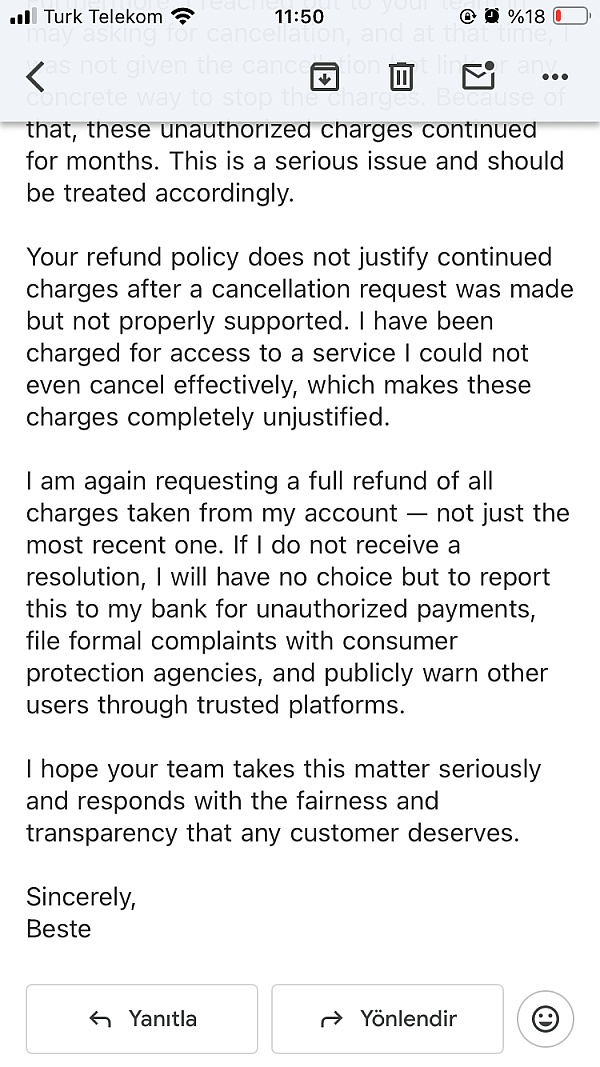The width and height of the screenshot is (600, 1067).
Task: Tap the cellular signal bars
Action: (23, 16)
